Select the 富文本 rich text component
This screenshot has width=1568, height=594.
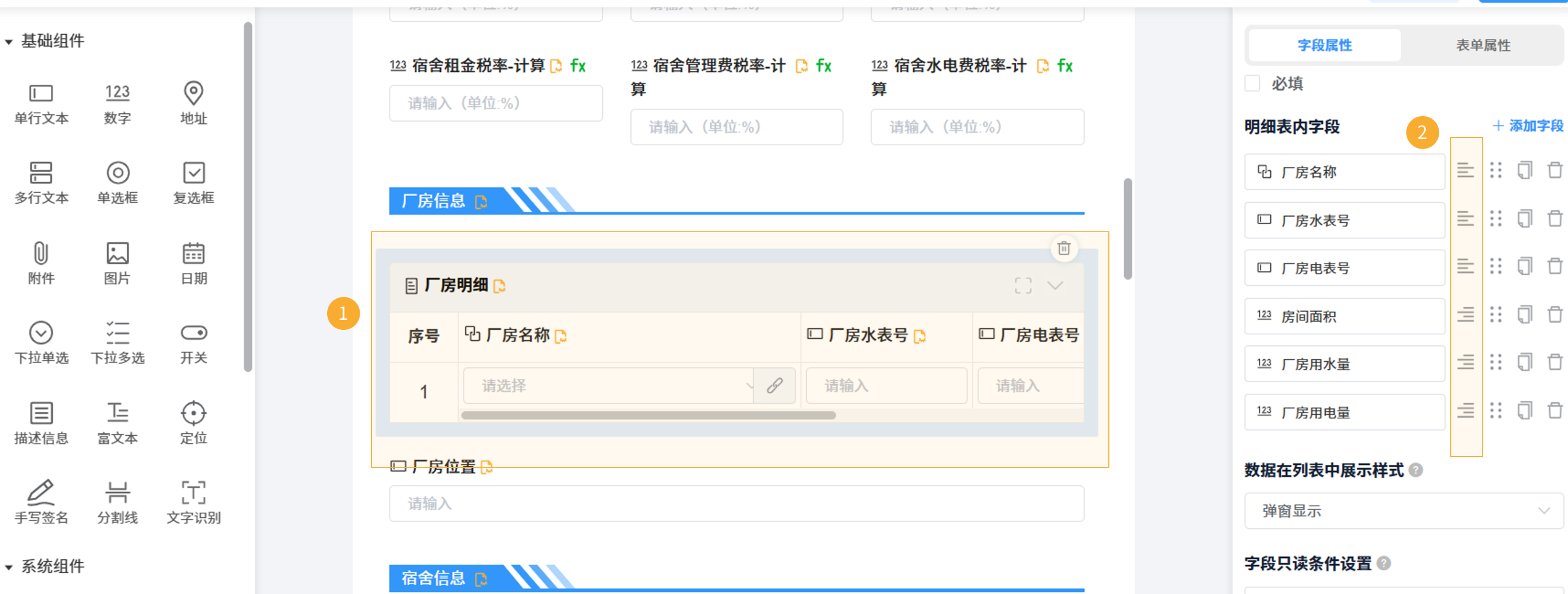[118, 423]
